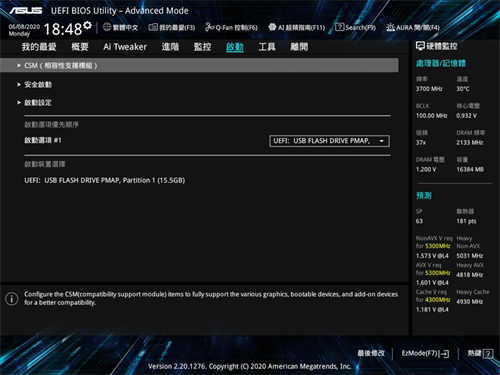Image resolution: width=500 pixels, height=375 pixels.
Task: Click the 處理器/記憶體 section heading
Action: 441,63
